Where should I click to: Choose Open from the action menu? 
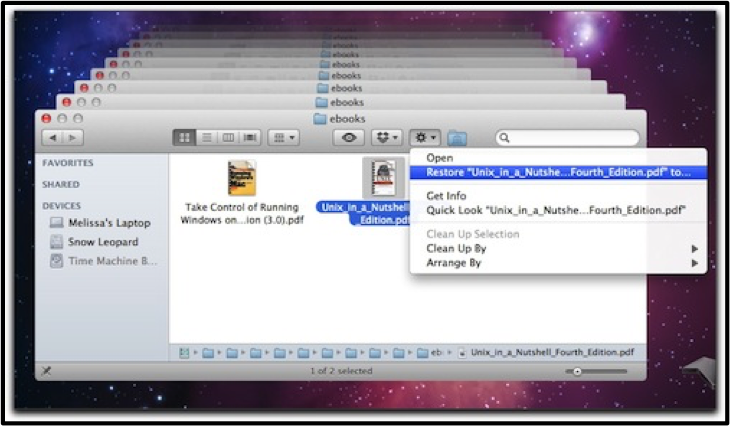click(x=558, y=158)
